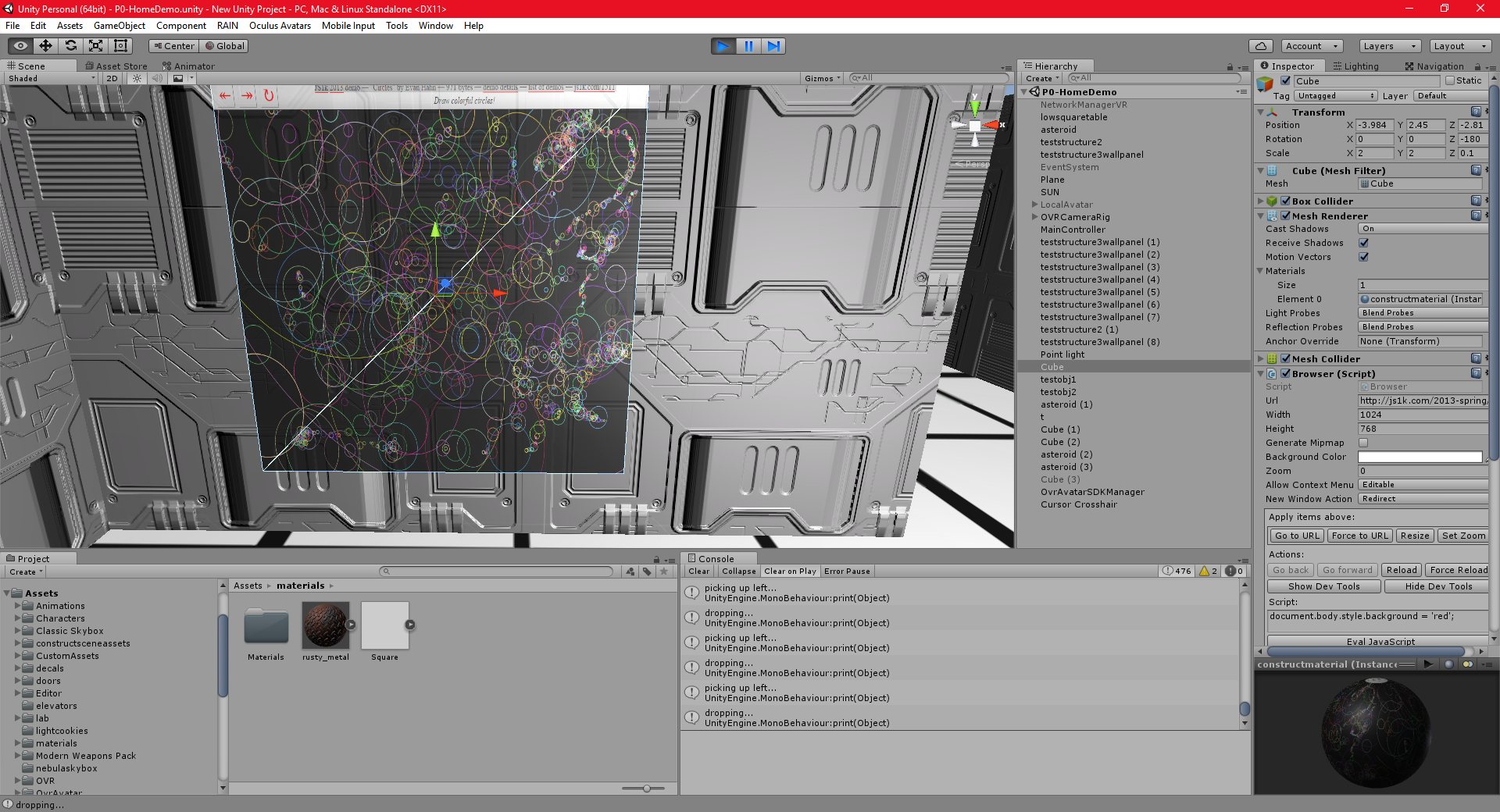Toggle Receive Shadows checkbox
1500x812 pixels.
[1363, 243]
